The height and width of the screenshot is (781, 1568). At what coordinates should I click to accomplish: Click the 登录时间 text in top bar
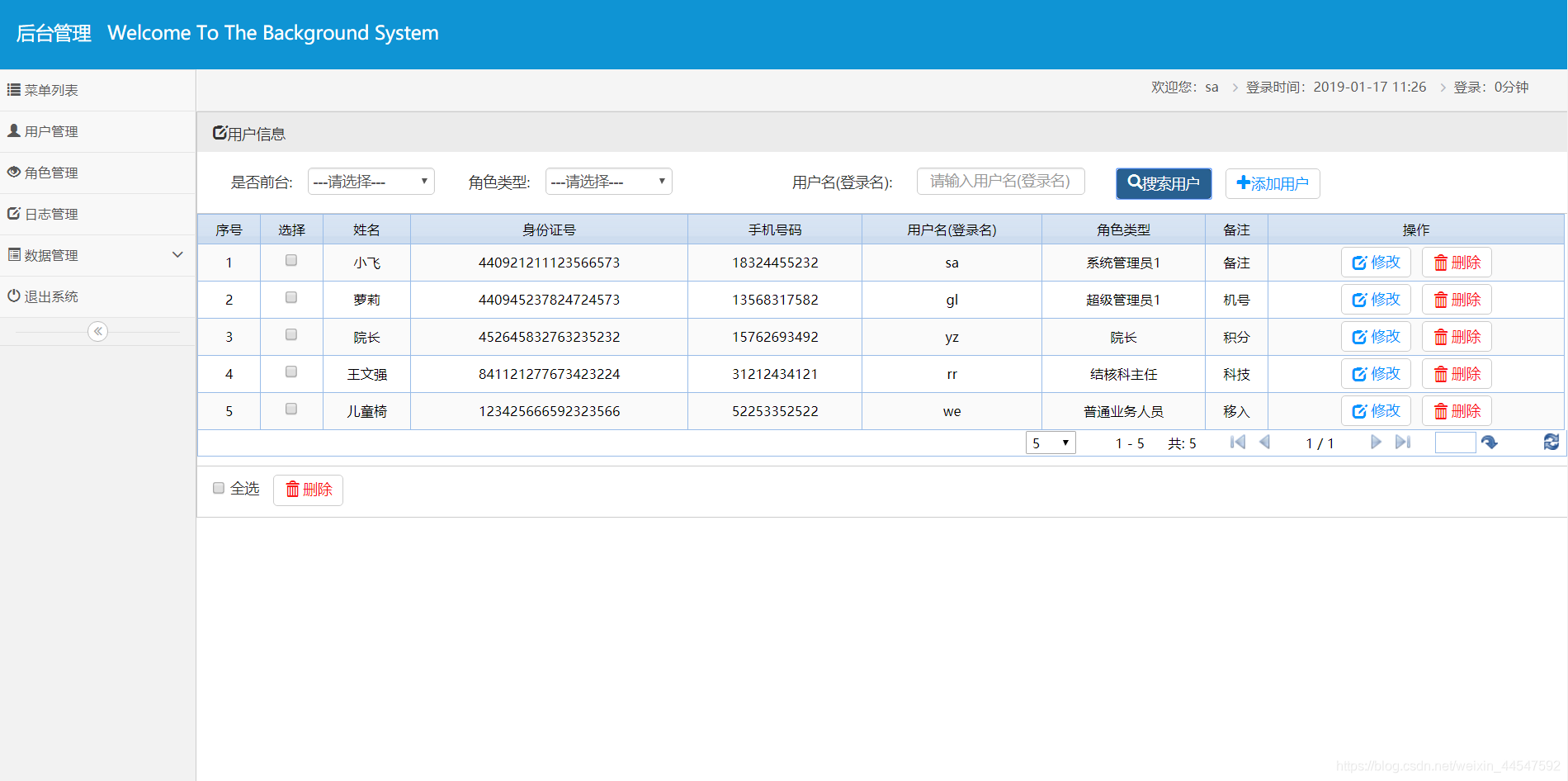pyautogui.click(x=1335, y=87)
